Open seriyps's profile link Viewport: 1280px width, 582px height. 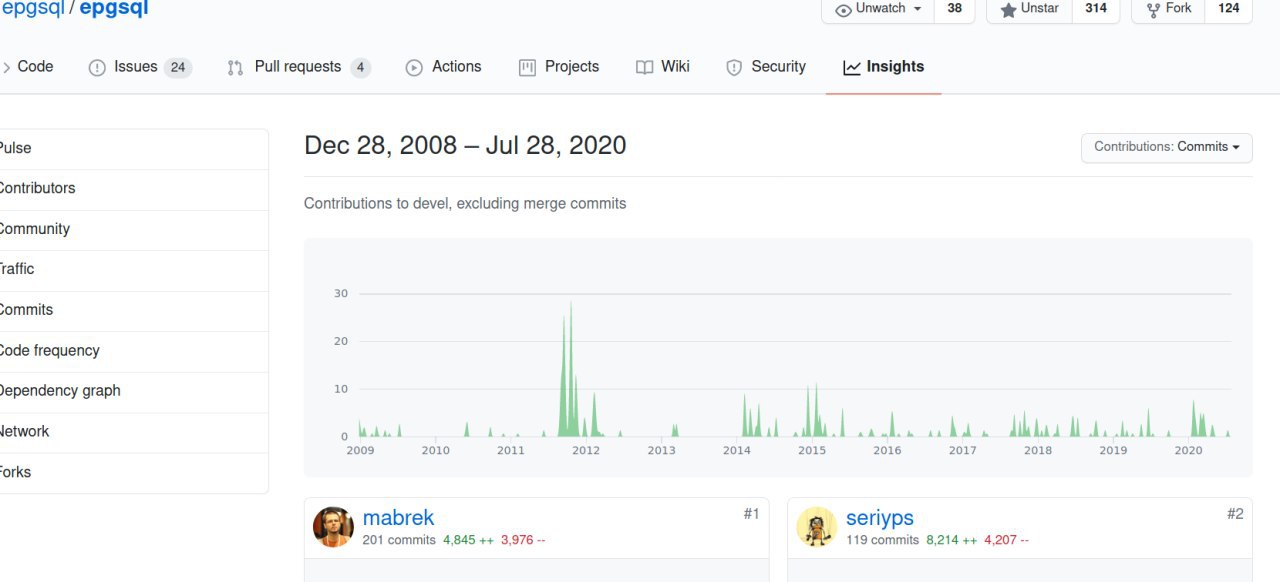pyautogui.click(x=880, y=518)
